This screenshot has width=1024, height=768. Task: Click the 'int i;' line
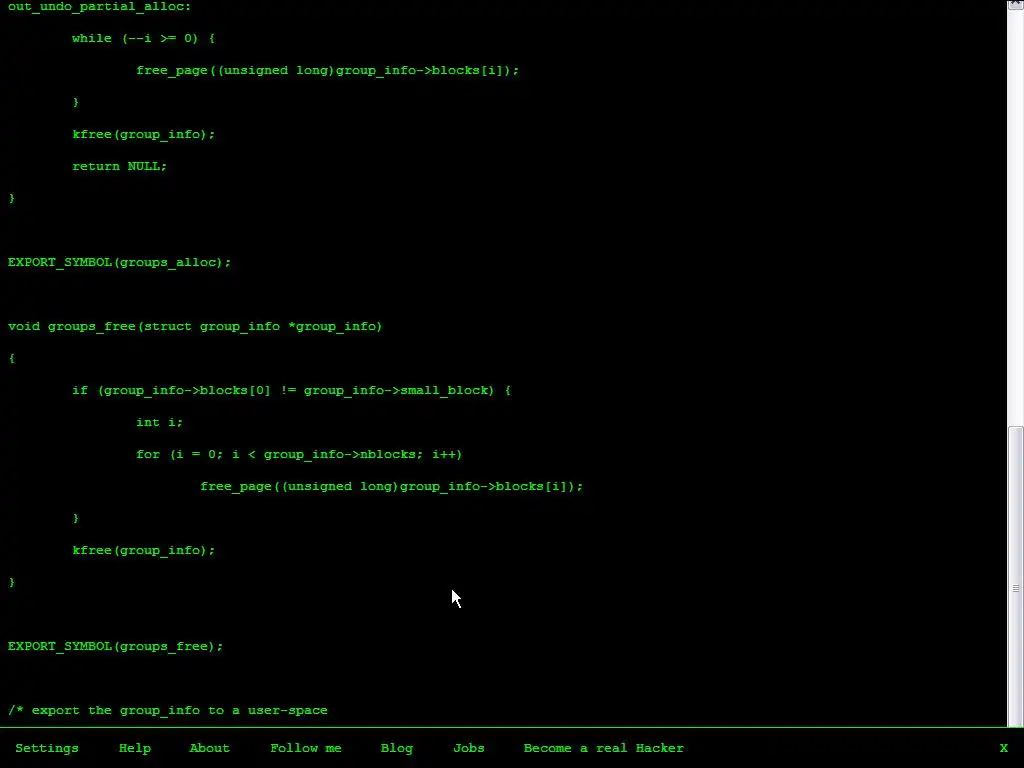159,423
